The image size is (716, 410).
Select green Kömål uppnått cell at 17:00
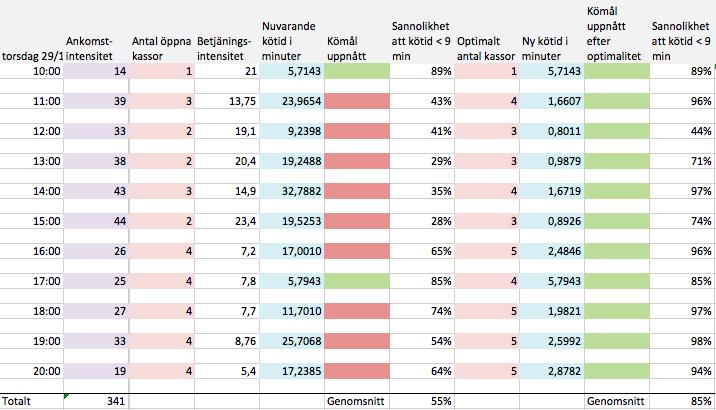pos(357,281)
